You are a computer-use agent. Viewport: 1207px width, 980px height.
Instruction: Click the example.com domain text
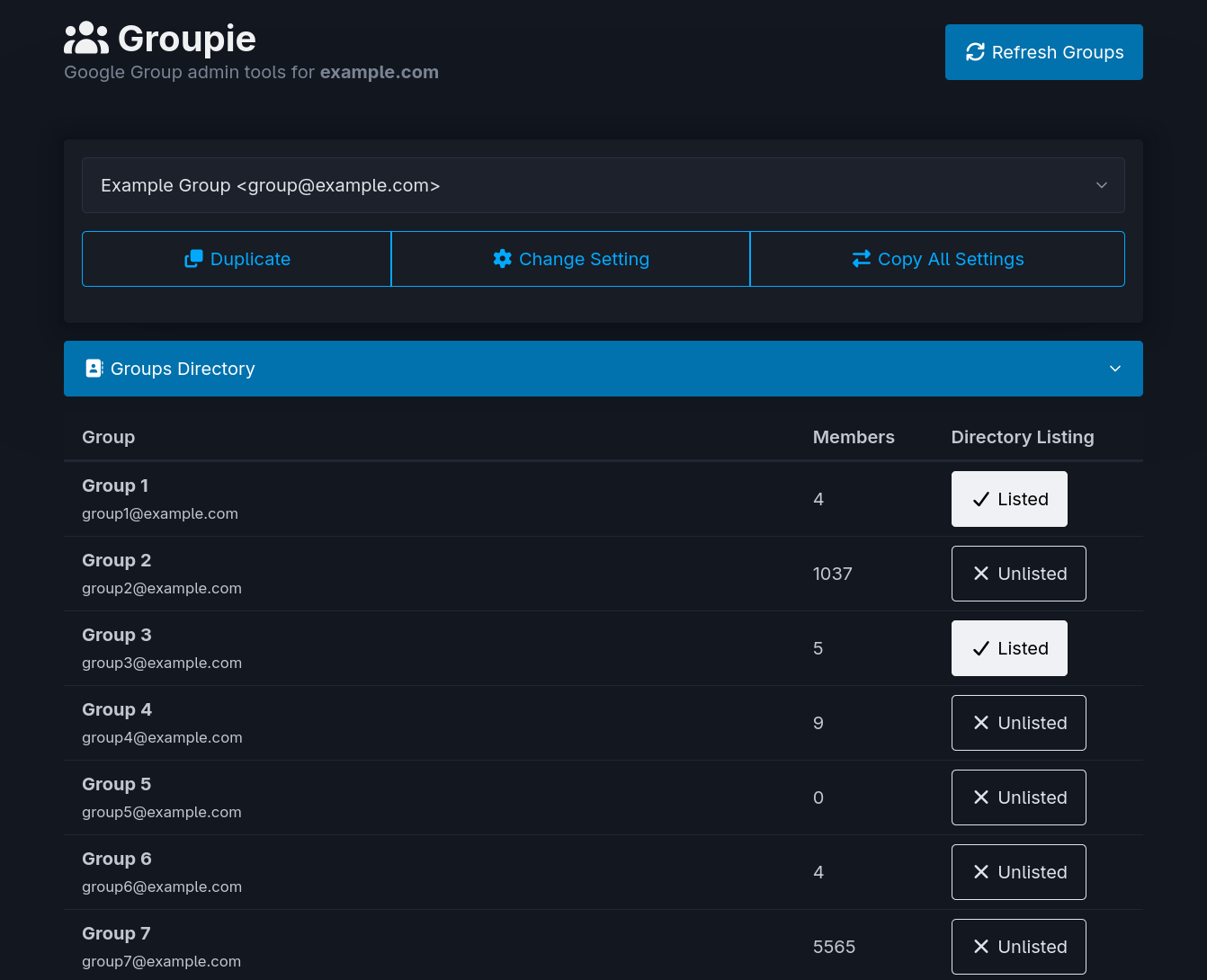[x=380, y=72]
